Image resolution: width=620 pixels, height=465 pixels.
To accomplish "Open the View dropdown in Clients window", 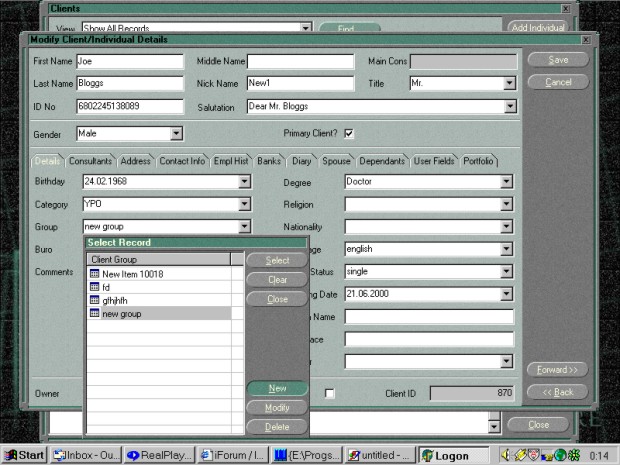I will point(306,28).
